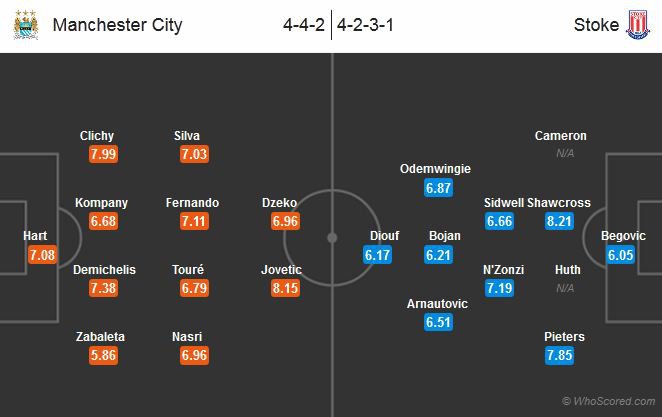Select Jovetic's 8.15 rating badge

click(x=285, y=288)
